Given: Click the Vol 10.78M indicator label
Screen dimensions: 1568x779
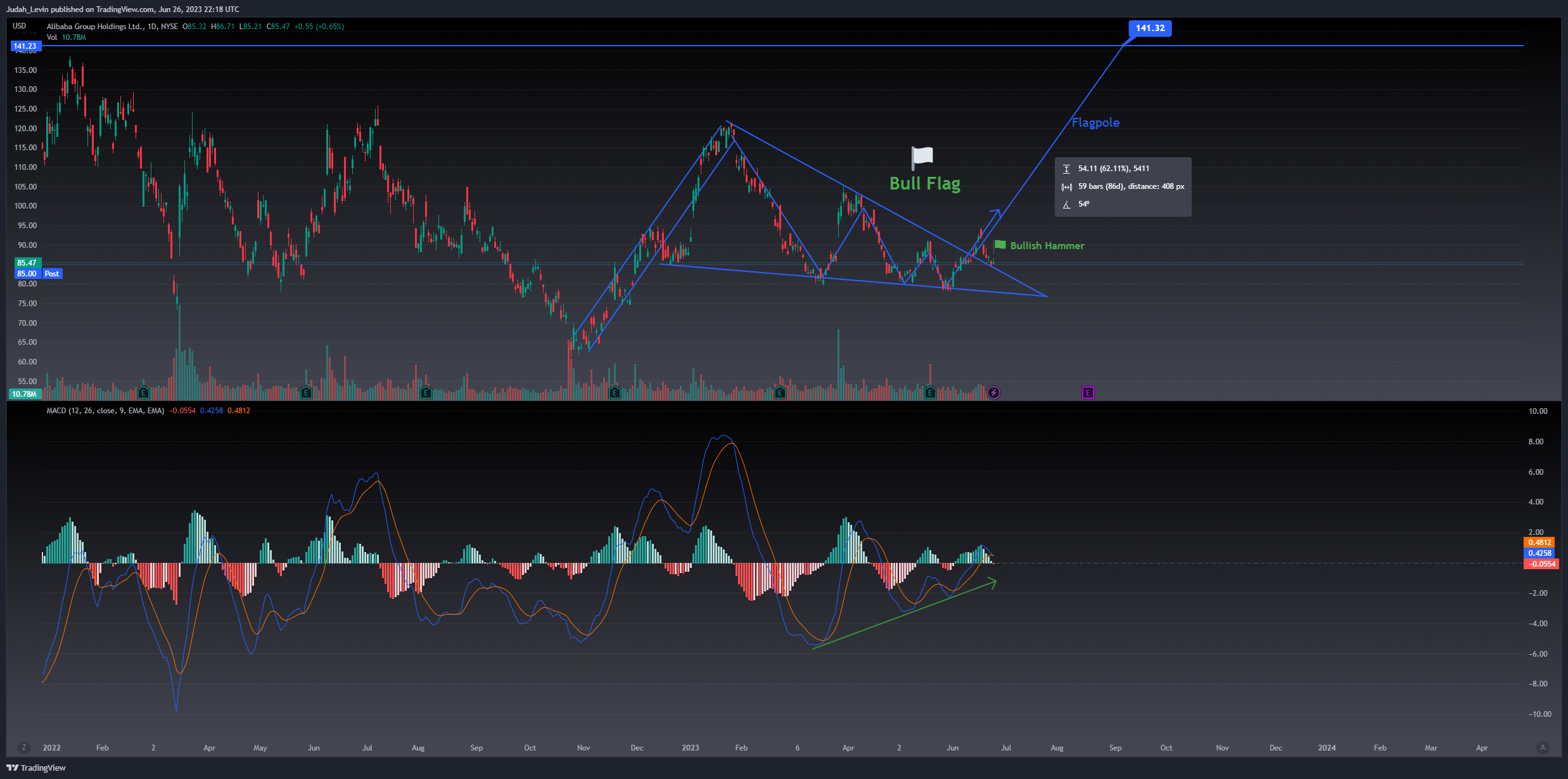Looking at the screenshot, I should pyautogui.click(x=67, y=37).
